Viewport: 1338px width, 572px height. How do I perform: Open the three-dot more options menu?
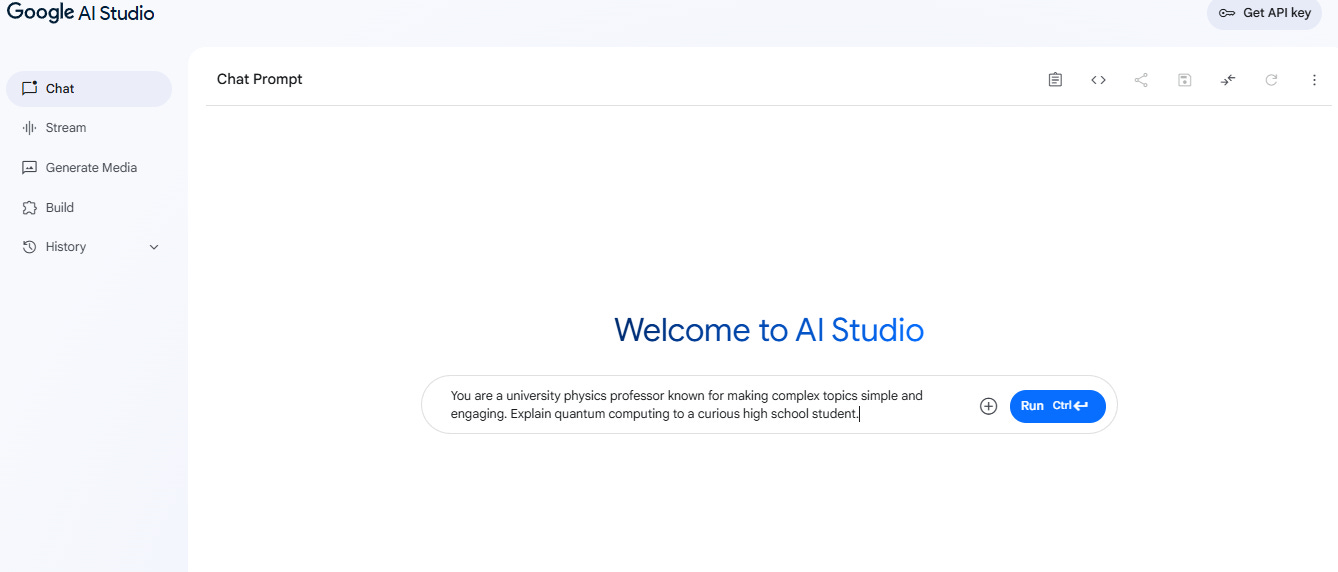(1314, 80)
